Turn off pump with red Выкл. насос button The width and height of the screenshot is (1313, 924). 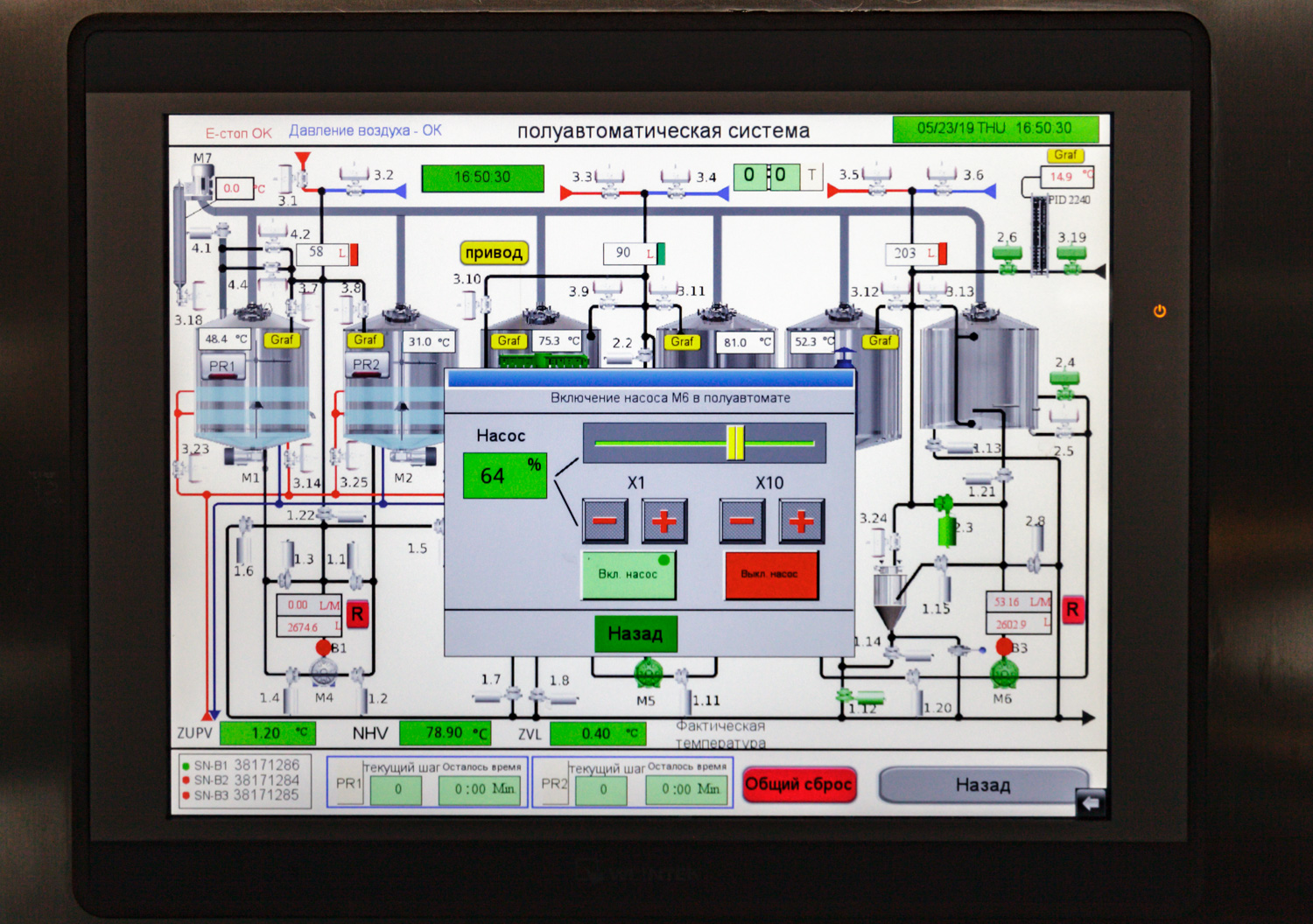(771, 575)
